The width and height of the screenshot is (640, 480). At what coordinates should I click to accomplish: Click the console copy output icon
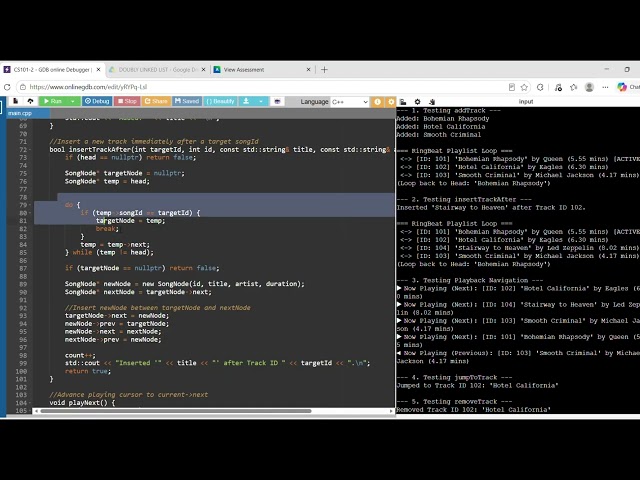[x=432, y=102]
